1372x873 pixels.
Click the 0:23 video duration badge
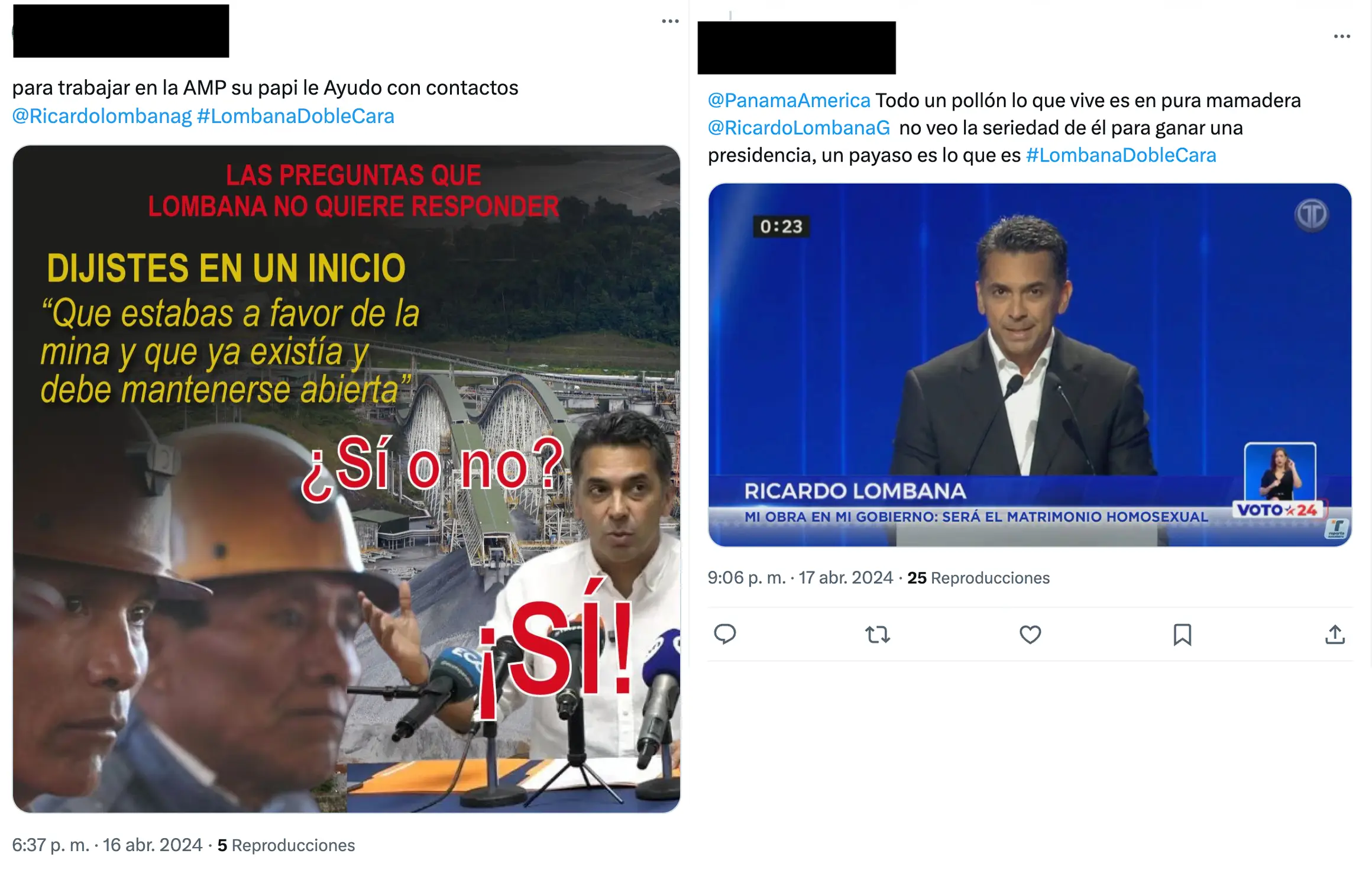tap(781, 227)
